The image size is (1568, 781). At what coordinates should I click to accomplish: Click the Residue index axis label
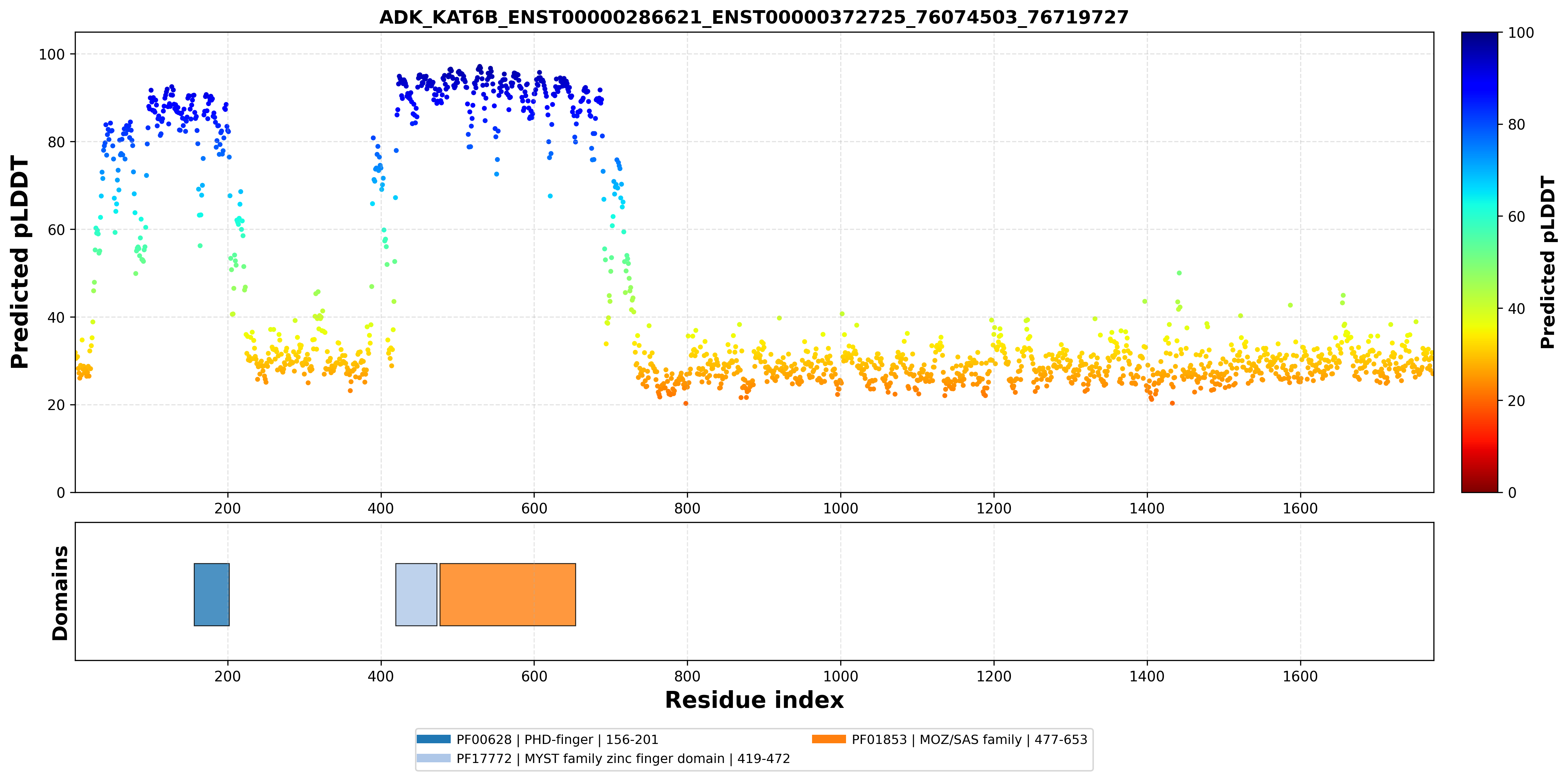tap(754, 700)
